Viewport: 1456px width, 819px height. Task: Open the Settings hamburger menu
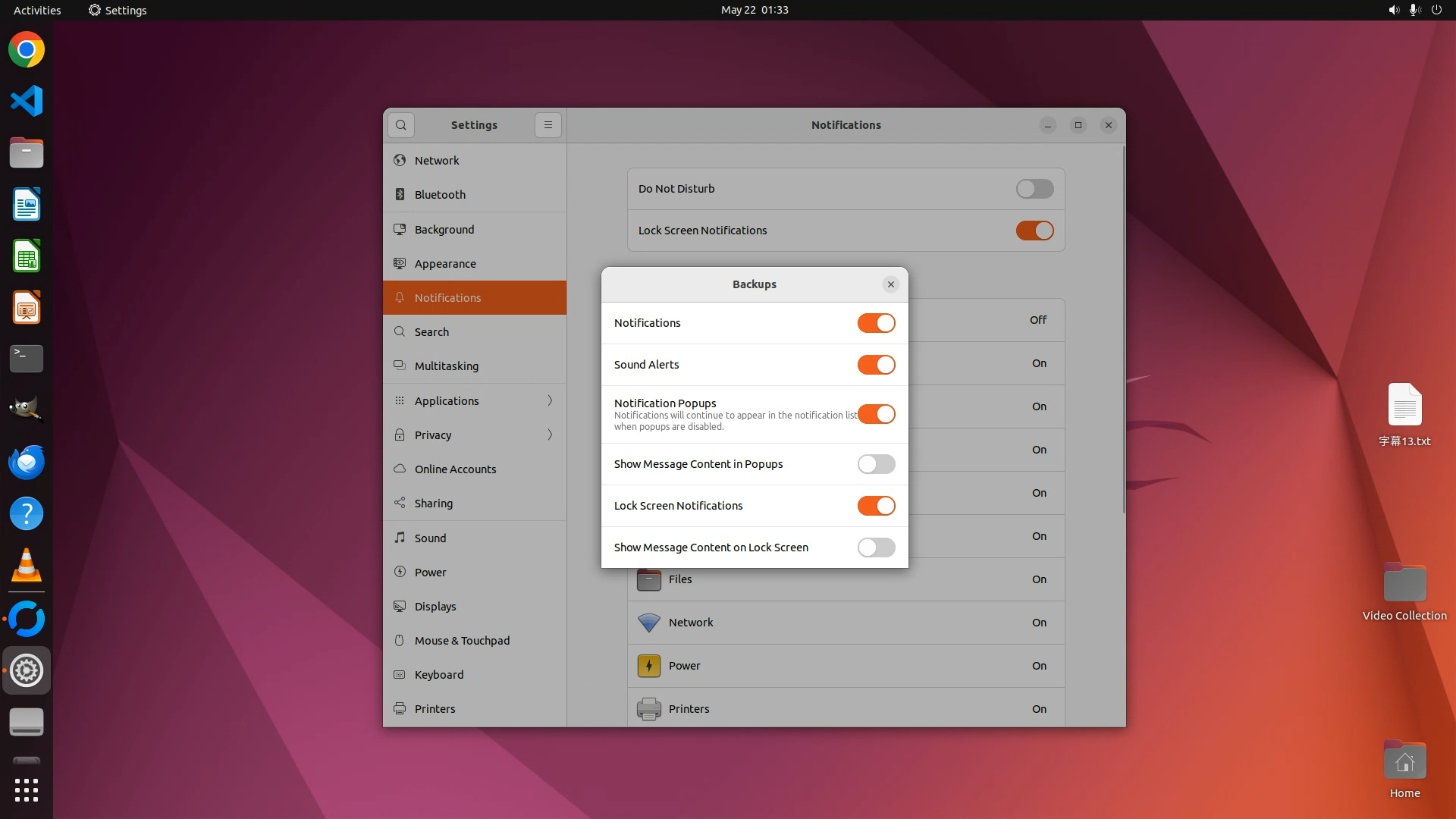pos(548,125)
